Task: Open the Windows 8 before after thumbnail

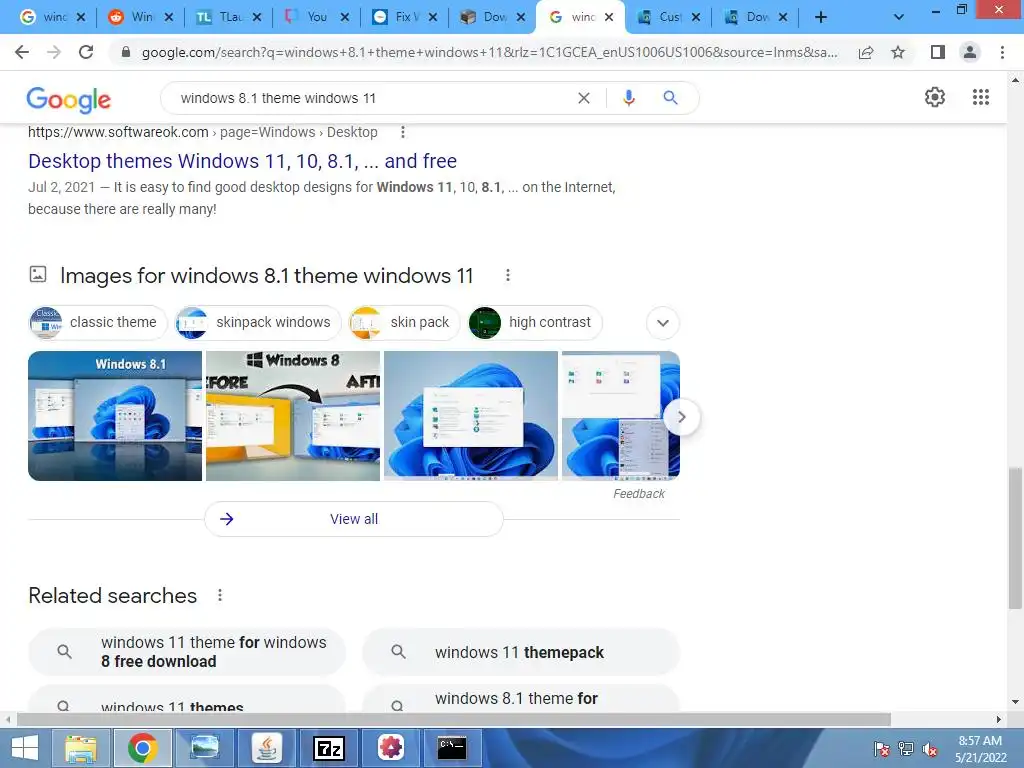Action: click(x=293, y=416)
